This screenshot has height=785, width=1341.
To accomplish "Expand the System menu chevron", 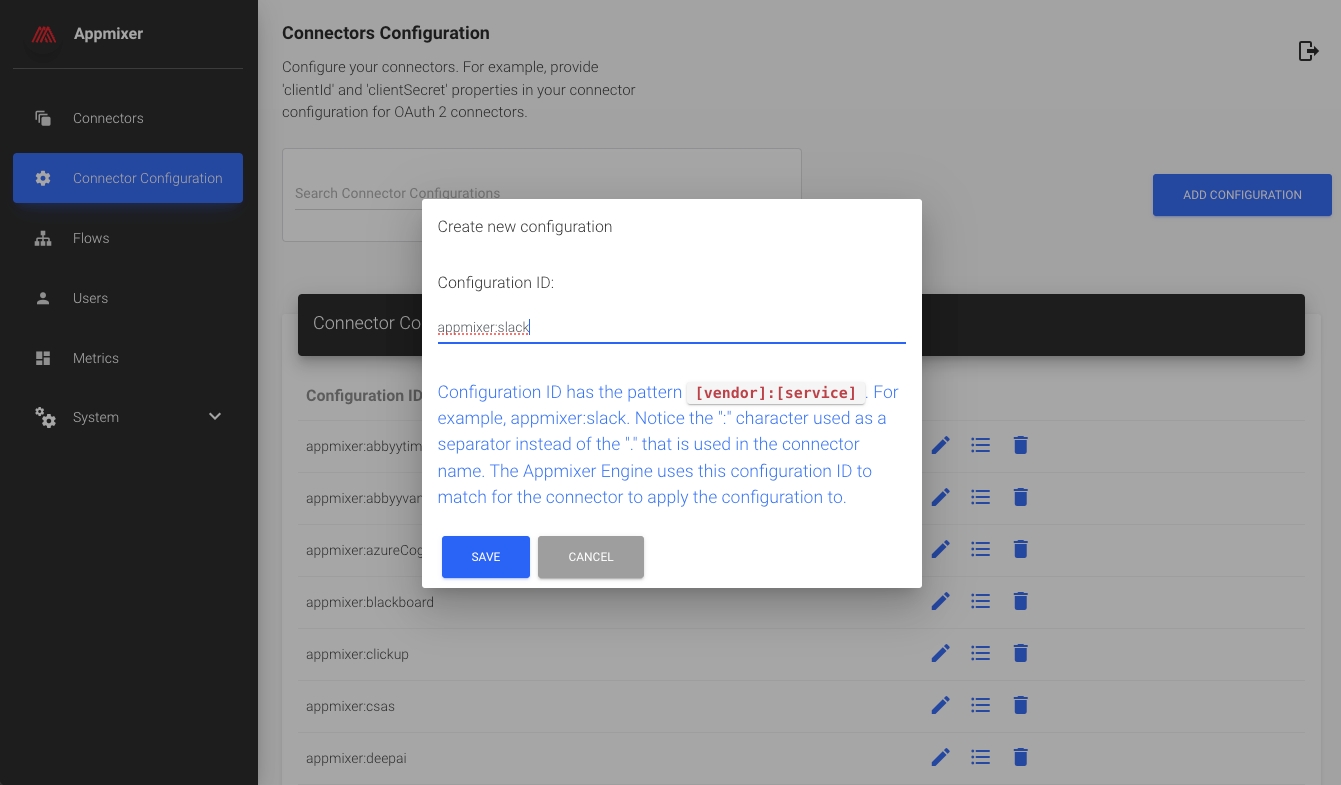I will coord(215,417).
